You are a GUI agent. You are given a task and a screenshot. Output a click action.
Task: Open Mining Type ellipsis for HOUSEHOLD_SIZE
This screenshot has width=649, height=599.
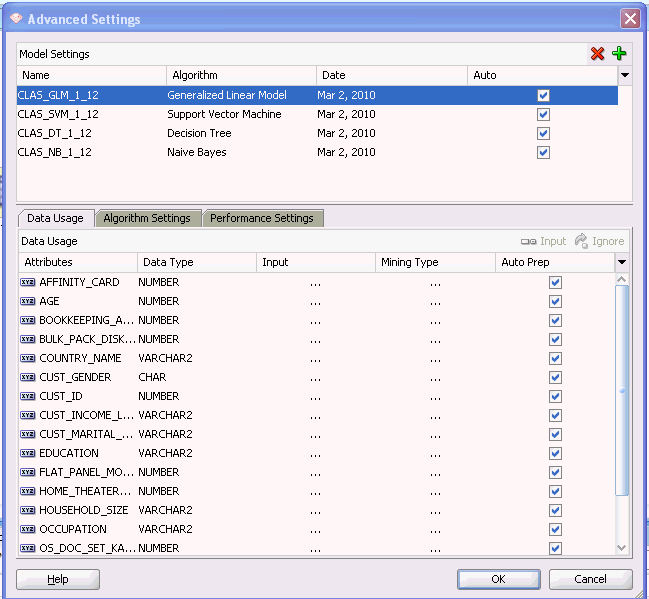click(435, 512)
